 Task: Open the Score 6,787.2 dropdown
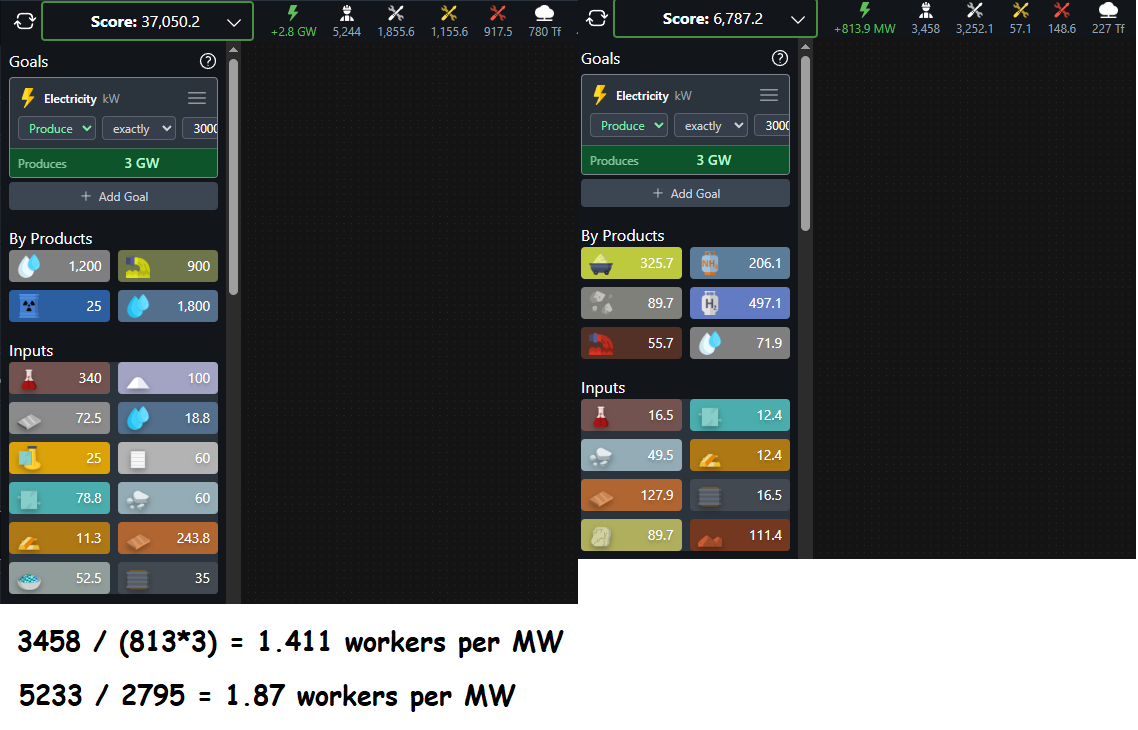click(x=715, y=18)
